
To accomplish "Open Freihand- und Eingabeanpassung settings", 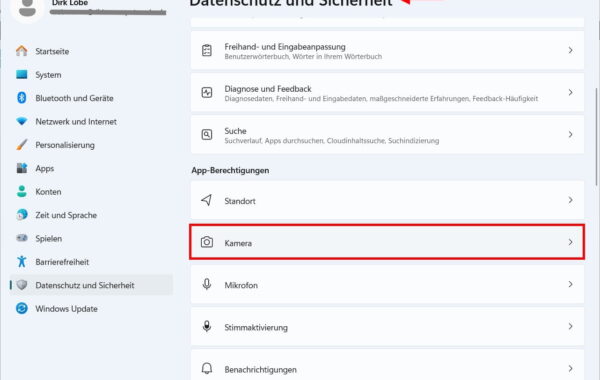I will (387, 50).
